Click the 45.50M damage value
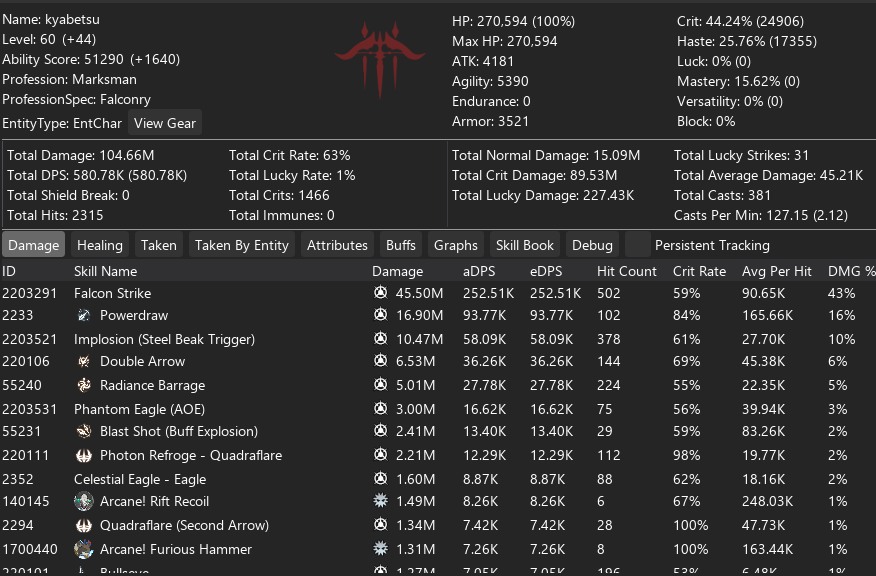 (x=420, y=293)
